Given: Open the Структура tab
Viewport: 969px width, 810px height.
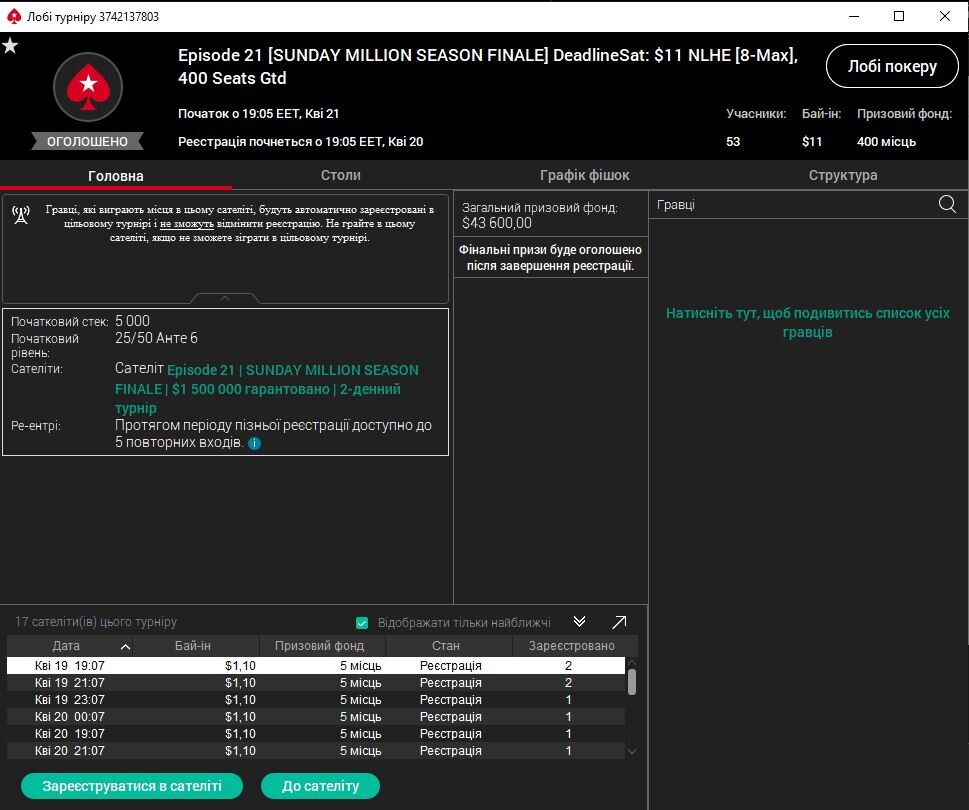Looking at the screenshot, I should click(x=843, y=175).
